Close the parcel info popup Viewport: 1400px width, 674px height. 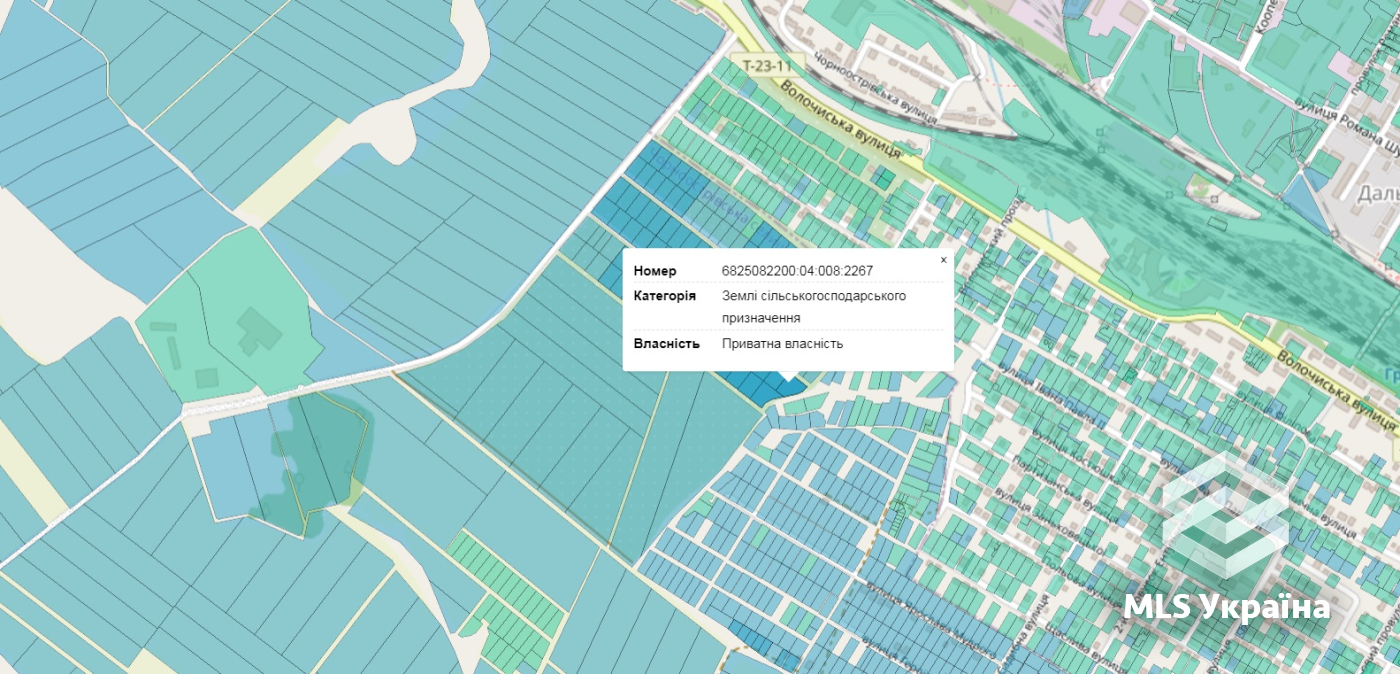[943, 260]
